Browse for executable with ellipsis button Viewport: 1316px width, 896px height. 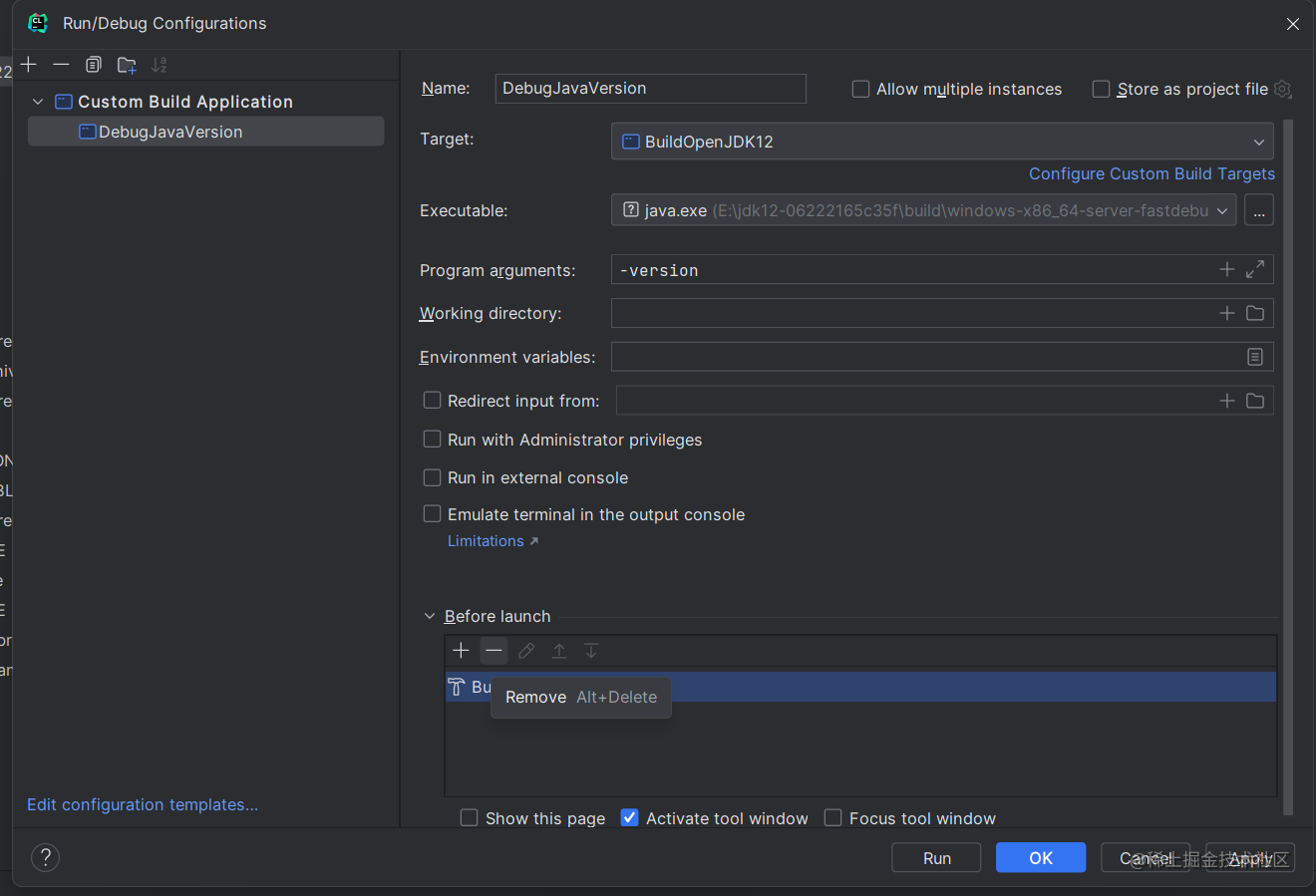1259,210
